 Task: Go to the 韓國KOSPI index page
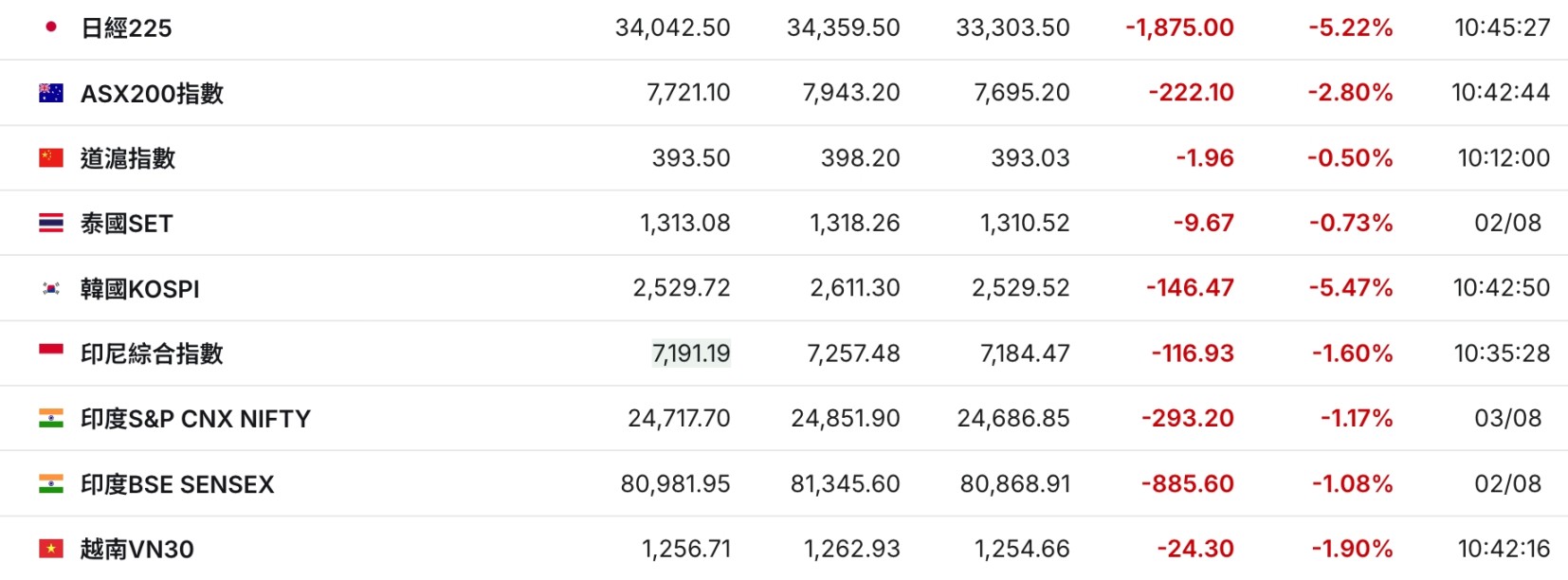(x=139, y=289)
